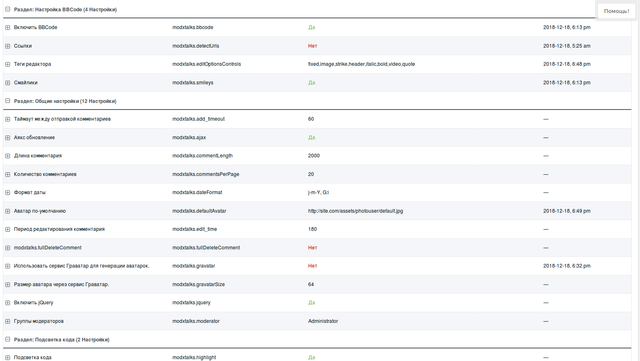The height and width of the screenshot is (361, 640).
Task: Select the key modxtalks.smileys
Action: [193, 82]
